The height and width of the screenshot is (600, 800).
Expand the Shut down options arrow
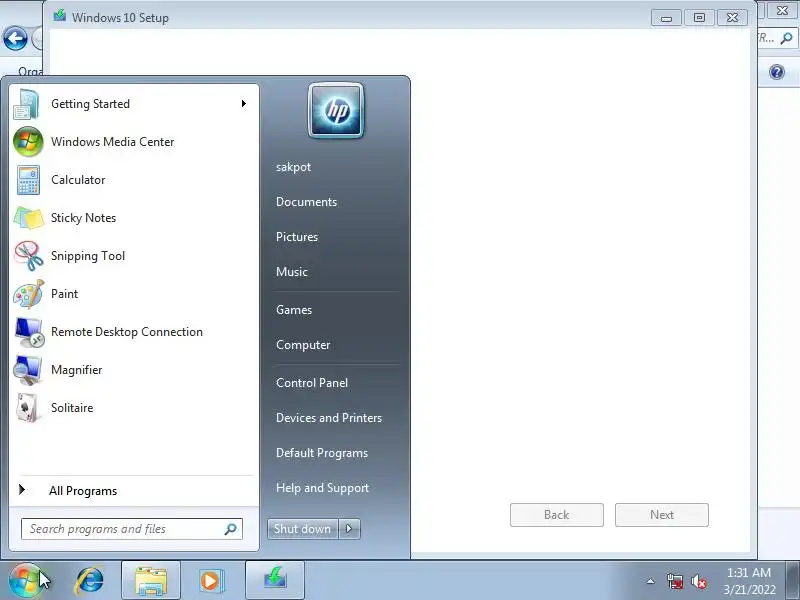coord(349,529)
